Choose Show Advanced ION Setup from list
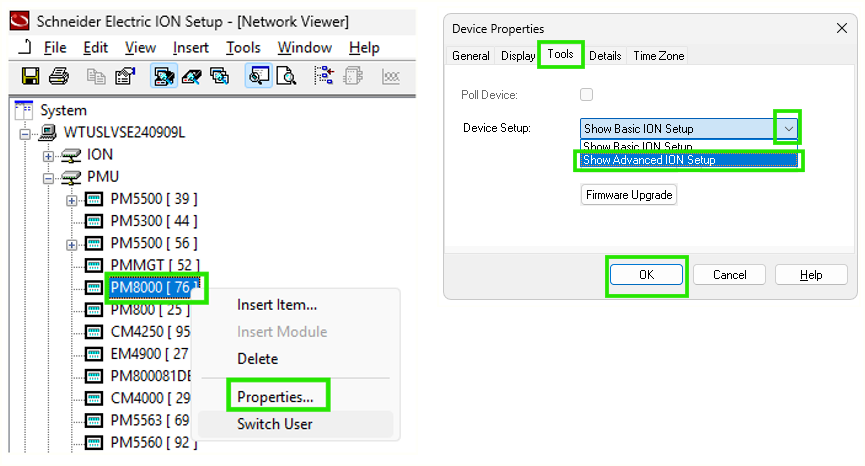Image resolution: width=865 pixels, height=466 pixels. (688, 160)
